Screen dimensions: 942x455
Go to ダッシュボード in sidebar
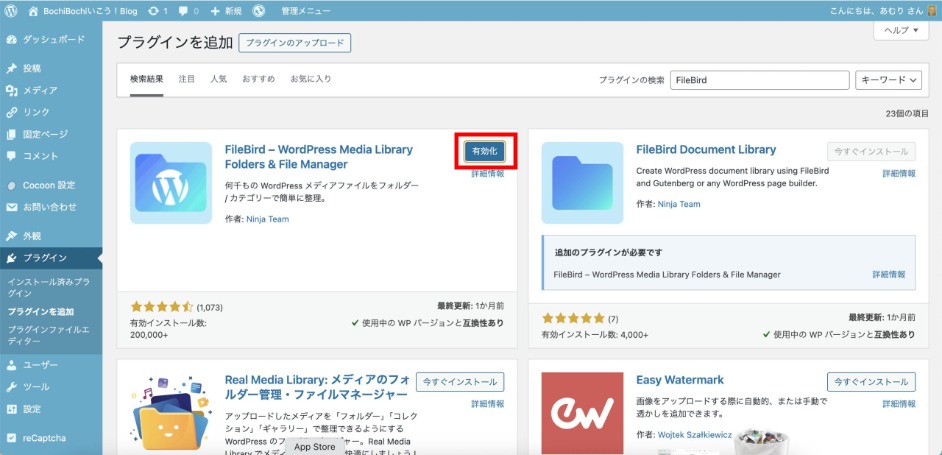(51, 40)
